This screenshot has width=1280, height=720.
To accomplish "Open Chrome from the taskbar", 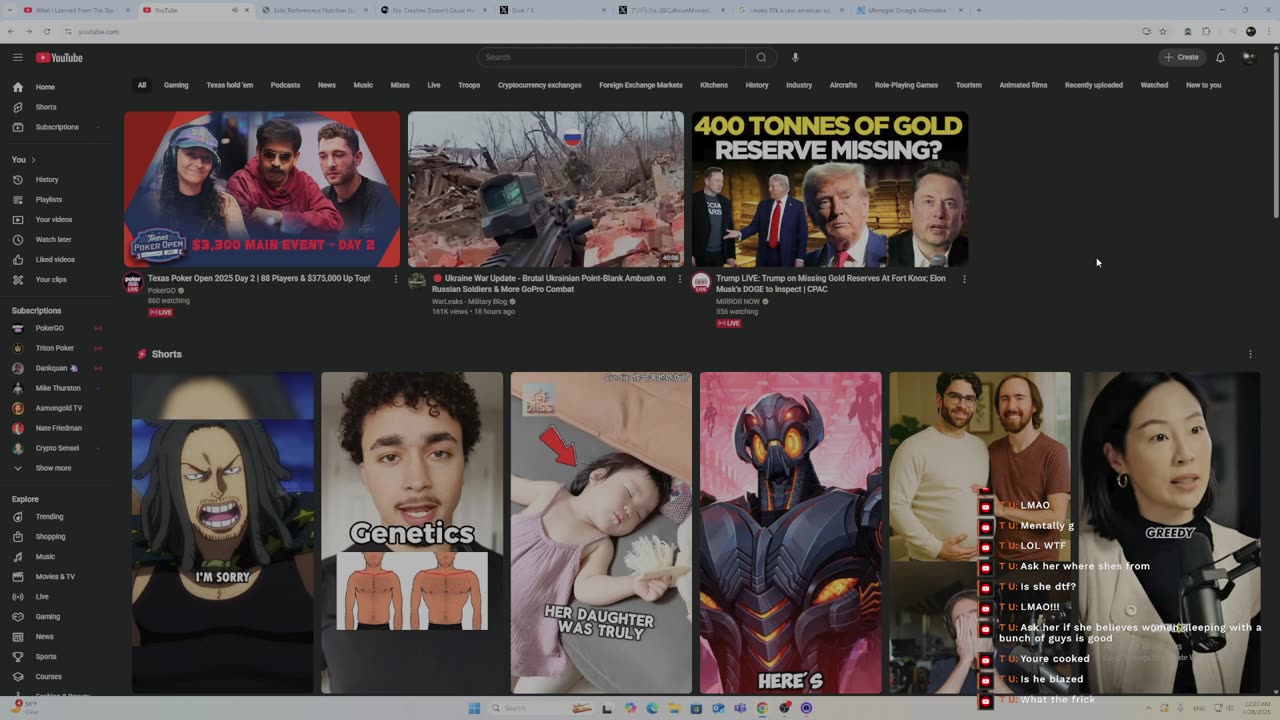I will pyautogui.click(x=762, y=708).
